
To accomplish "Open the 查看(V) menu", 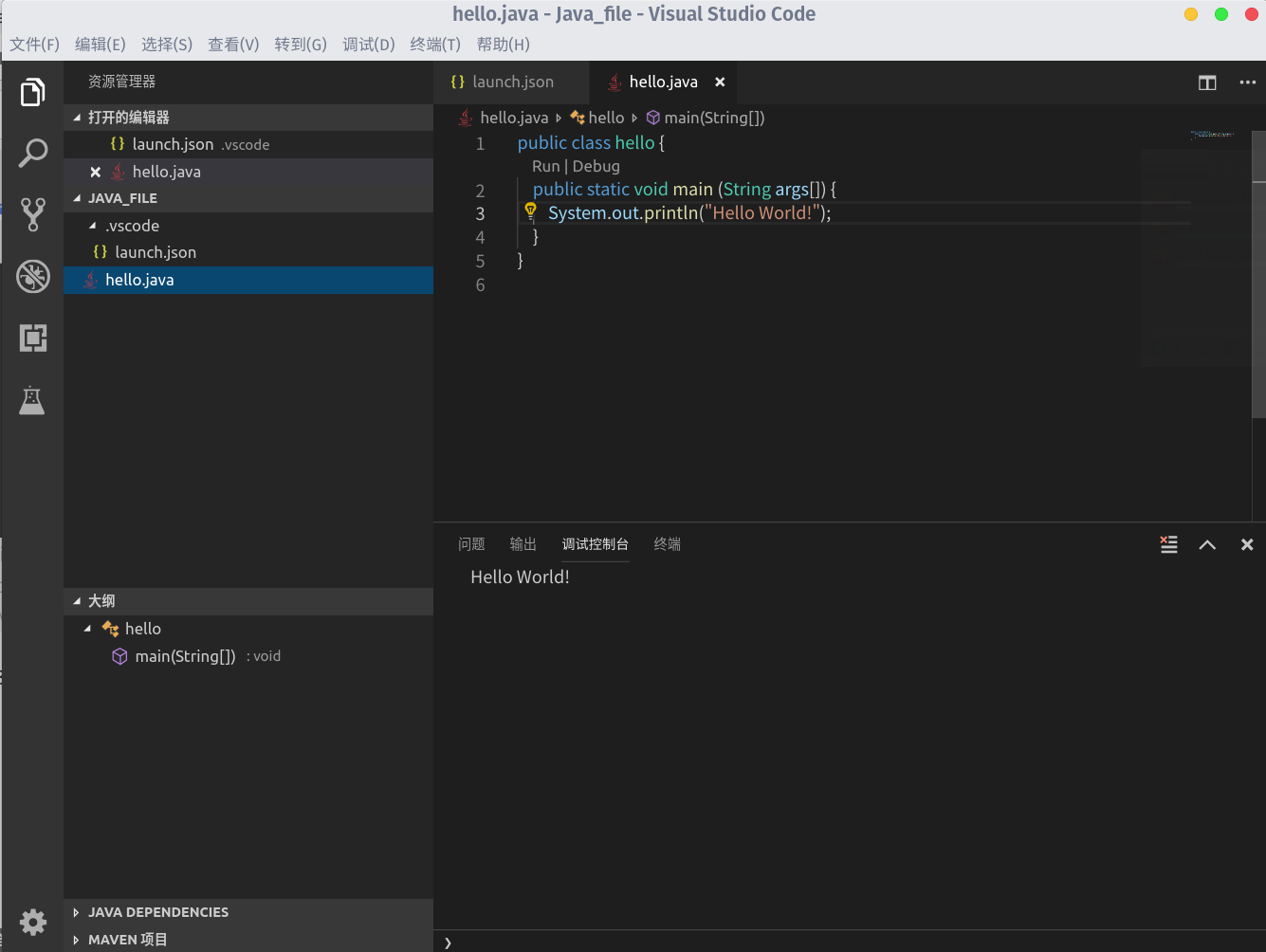I will pyautogui.click(x=233, y=45).
